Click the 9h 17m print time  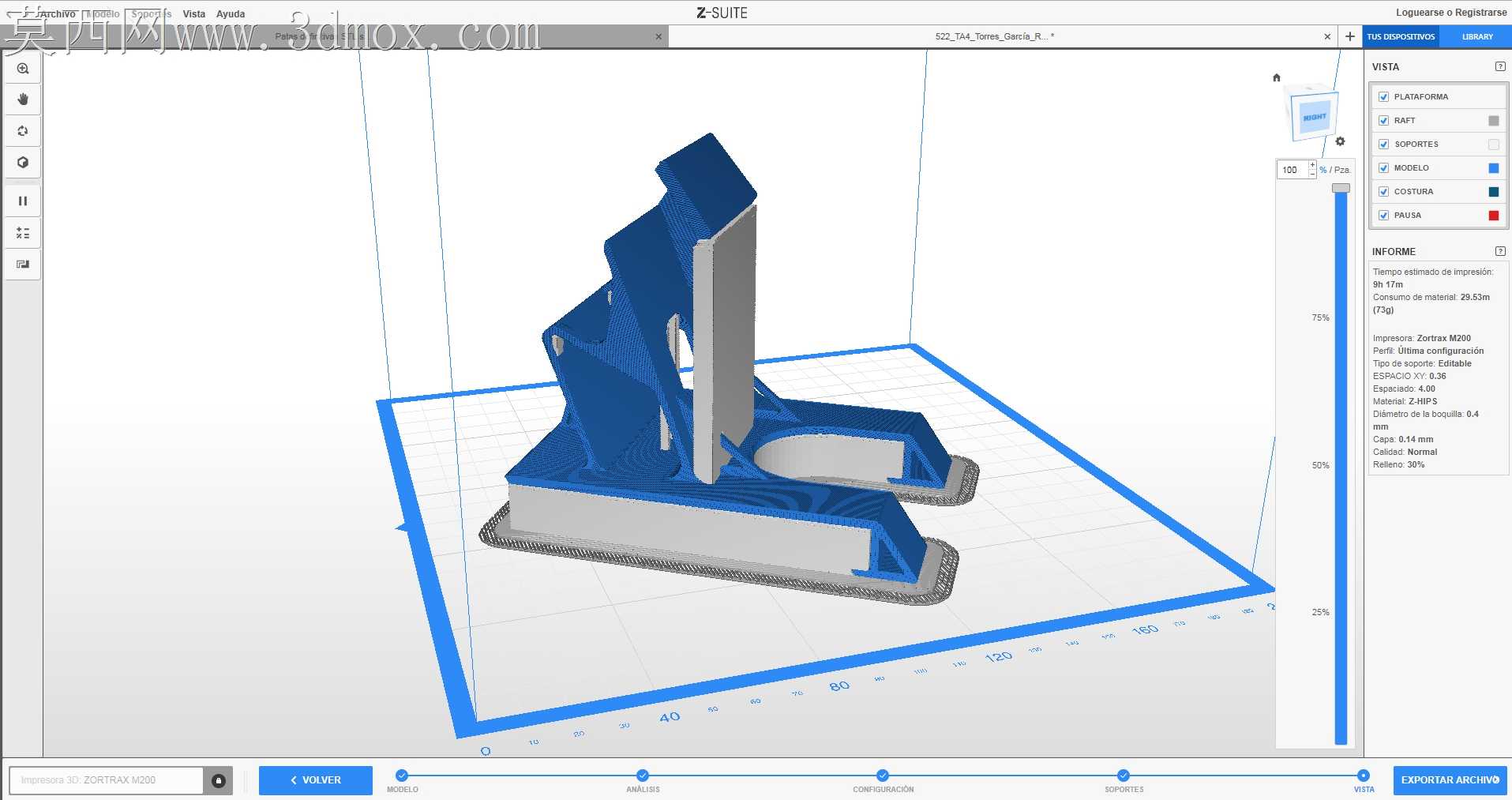coord(1388,284)
